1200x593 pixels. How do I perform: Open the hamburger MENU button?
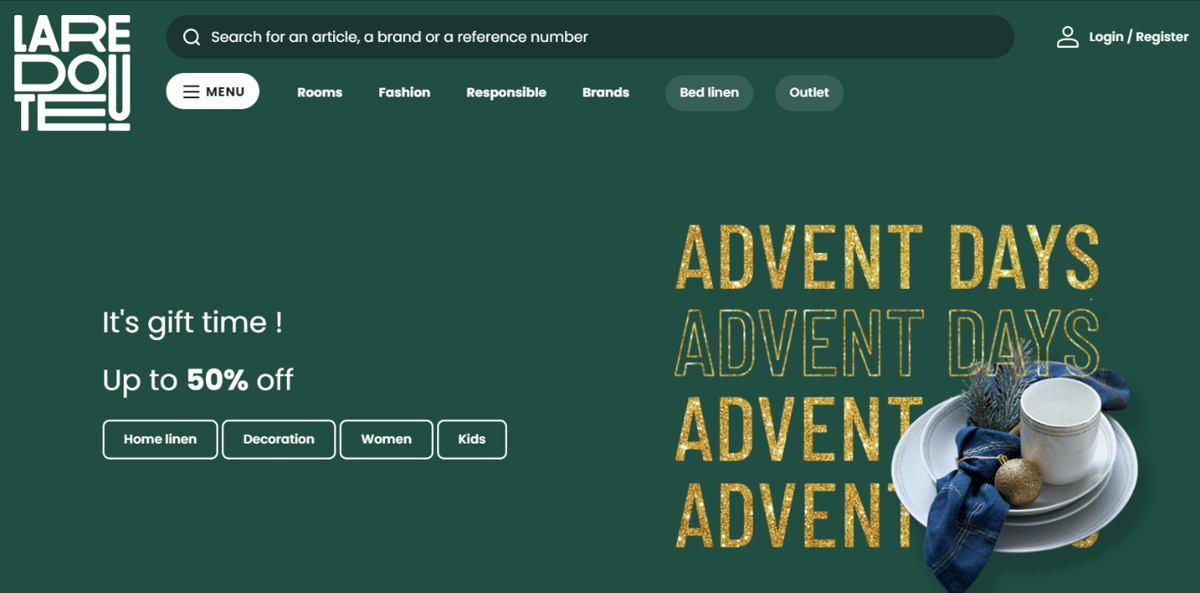pyautogui.click(x=213, y=92)
